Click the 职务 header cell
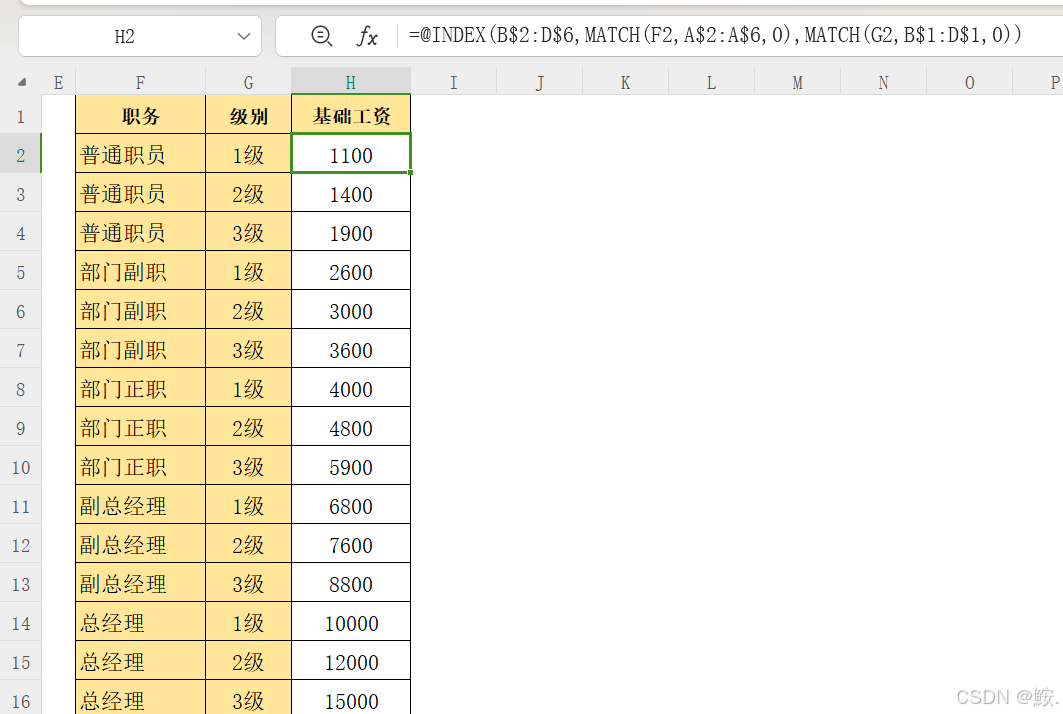 pyautogui.click(x=140, y=115)
